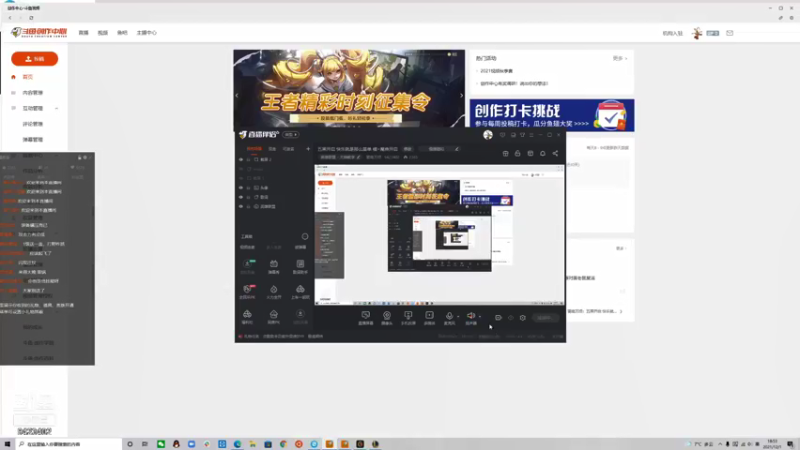Add camera source from bottom toolbar
Screen dimensions: 800x450
point(387,317)
